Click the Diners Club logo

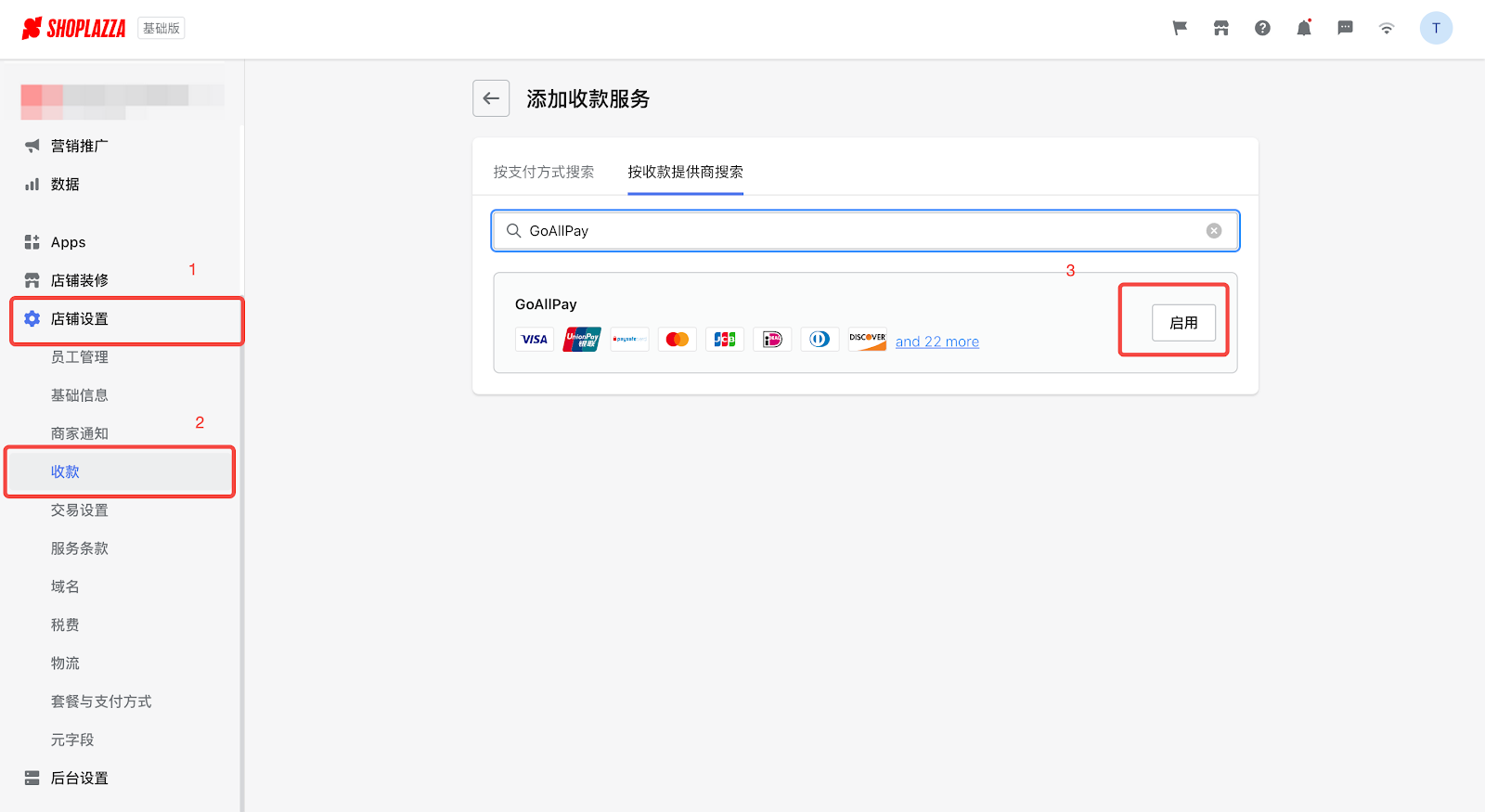[x=820, y=340]
